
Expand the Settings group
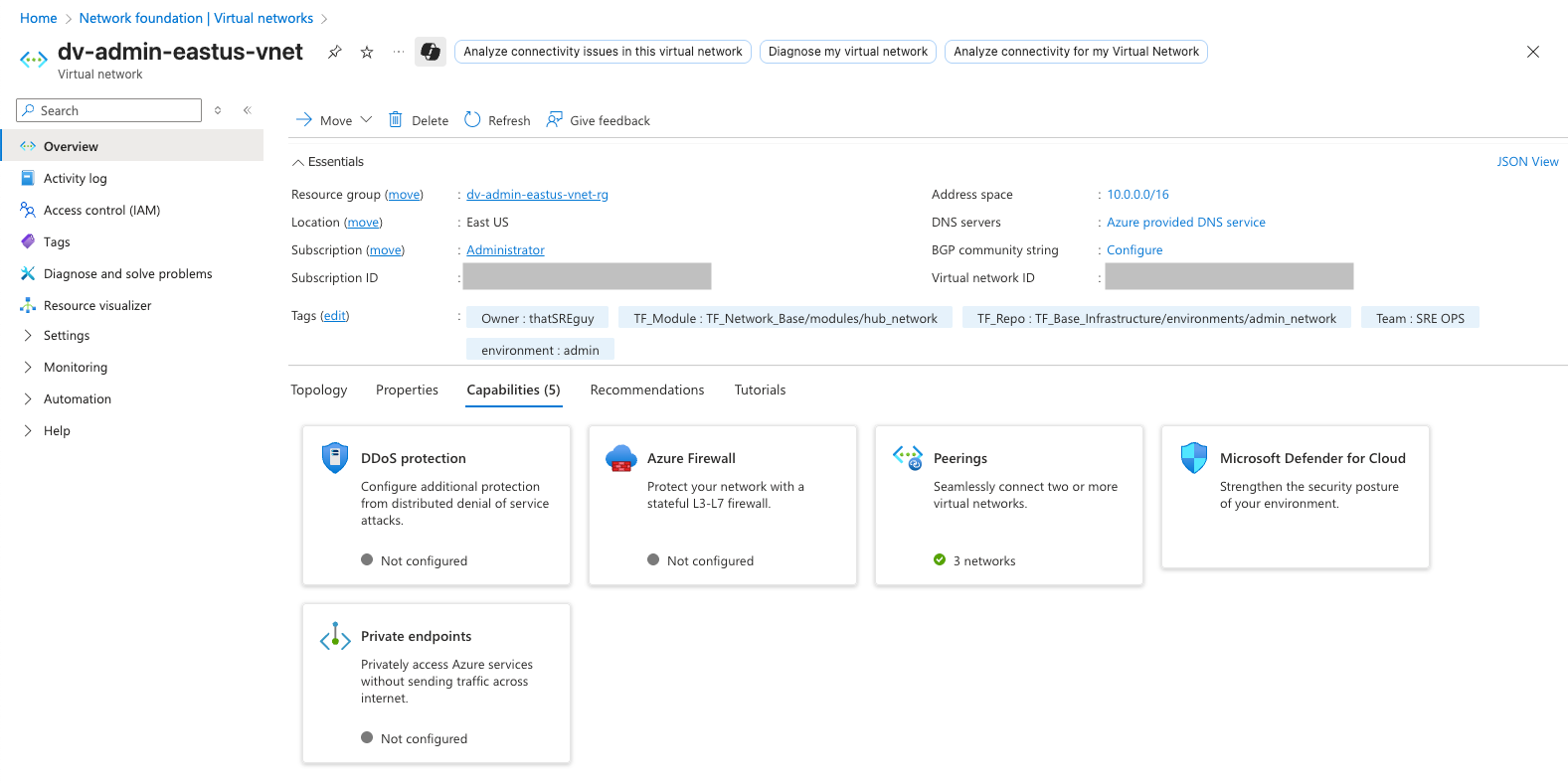28,336
